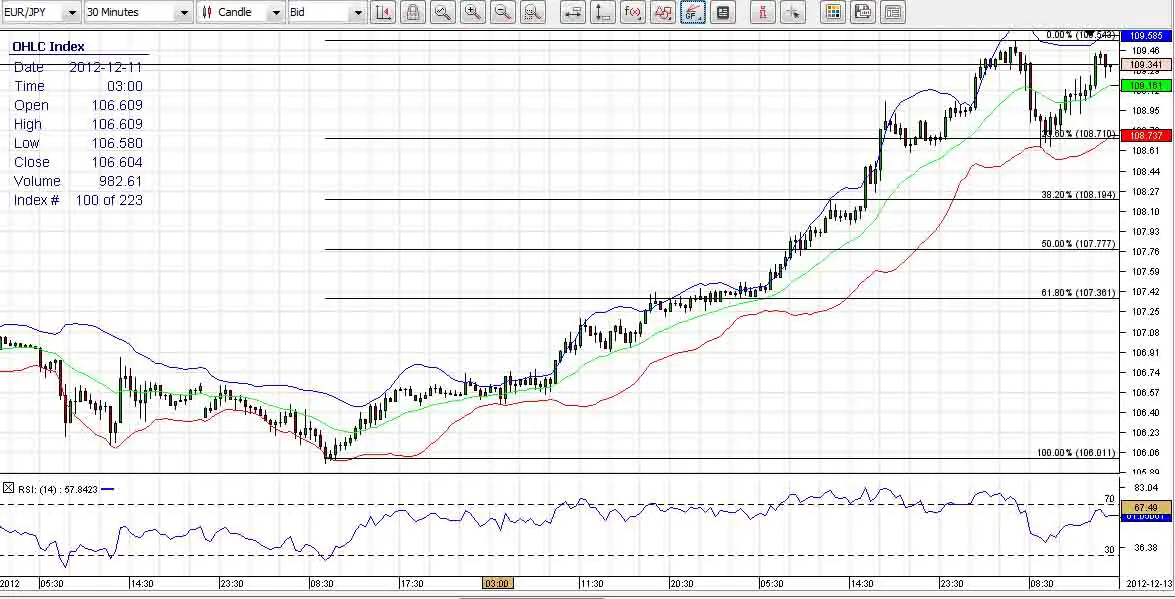Click the blue RSI line color swatch

108,490
